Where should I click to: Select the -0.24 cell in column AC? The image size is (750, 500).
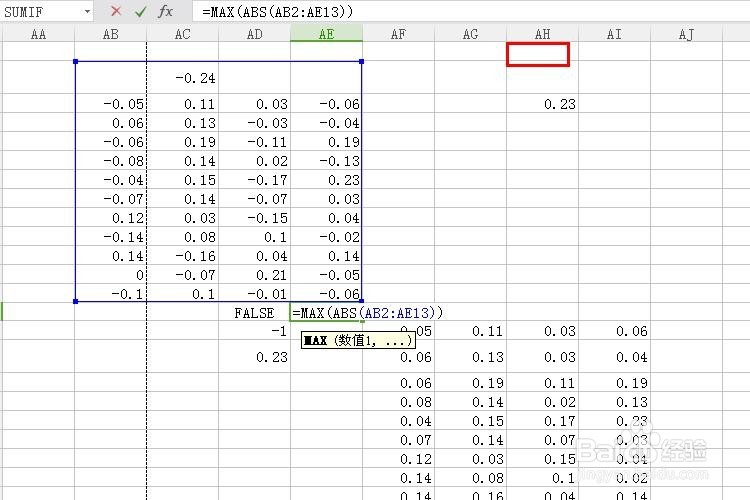click(x=183, y=78)
